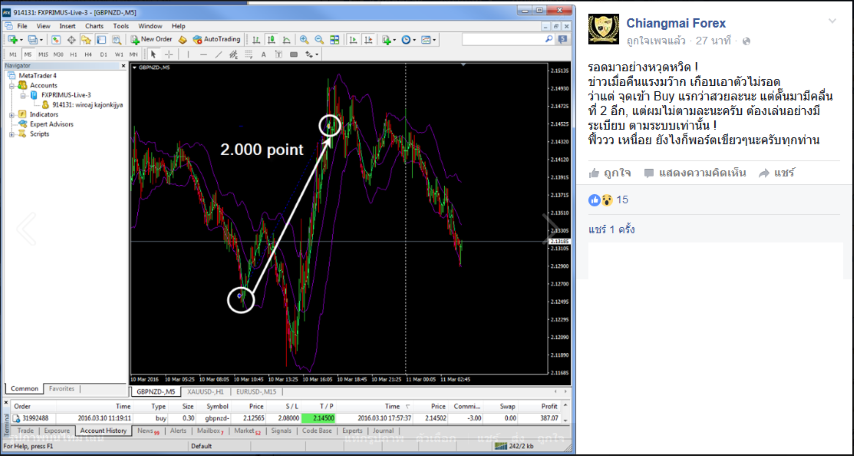
Task: Select the H4 timeframe
Action: coord(88,54)
